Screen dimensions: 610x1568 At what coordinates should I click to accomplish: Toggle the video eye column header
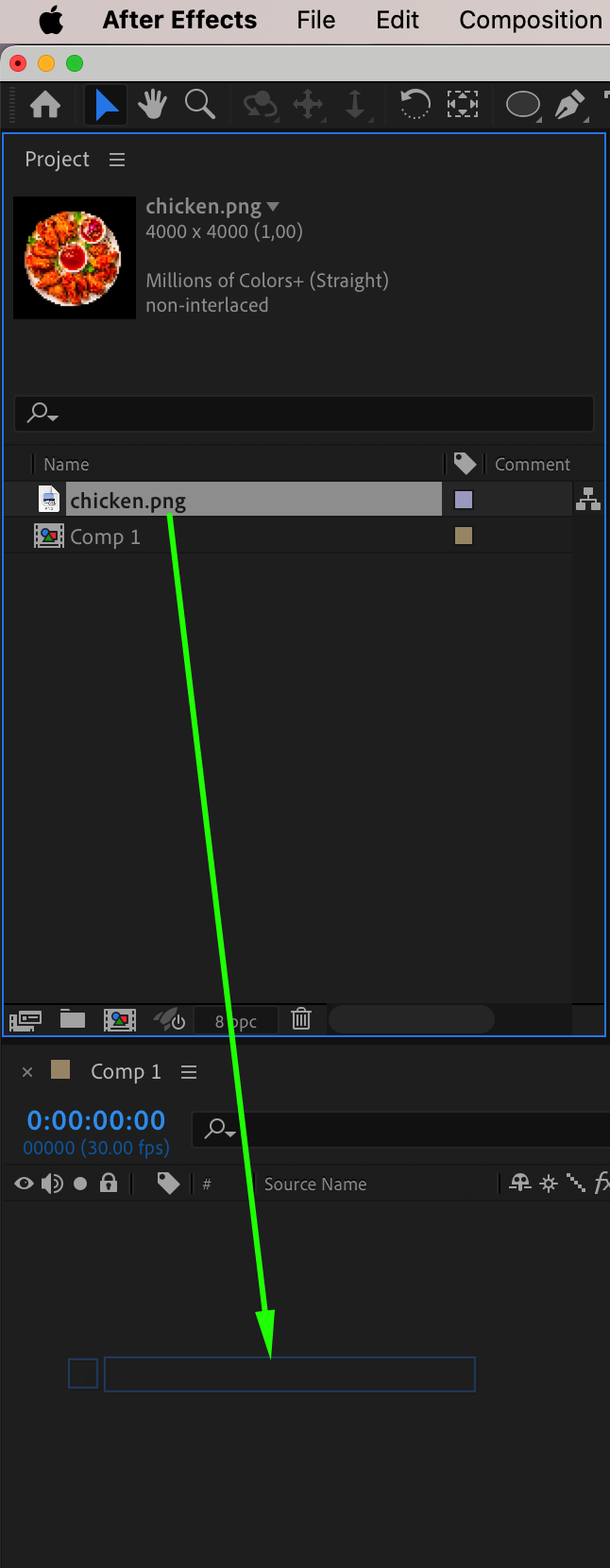pos(25,1184)
